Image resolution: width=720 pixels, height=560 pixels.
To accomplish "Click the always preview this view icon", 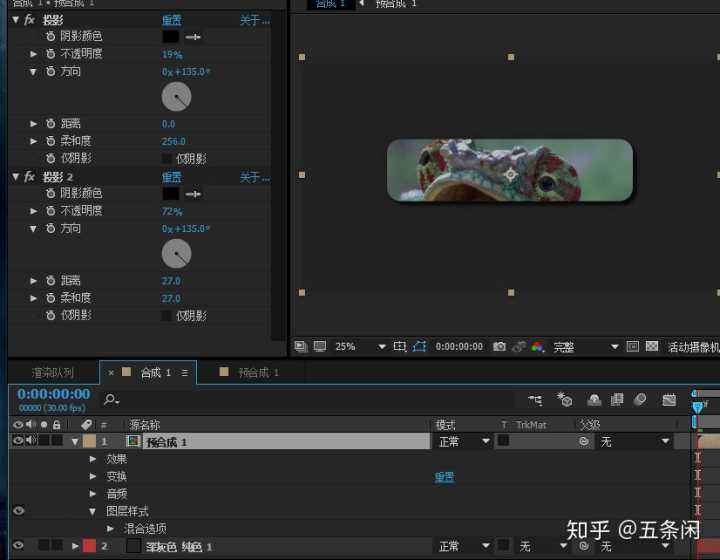I will (x=301, y=346).
